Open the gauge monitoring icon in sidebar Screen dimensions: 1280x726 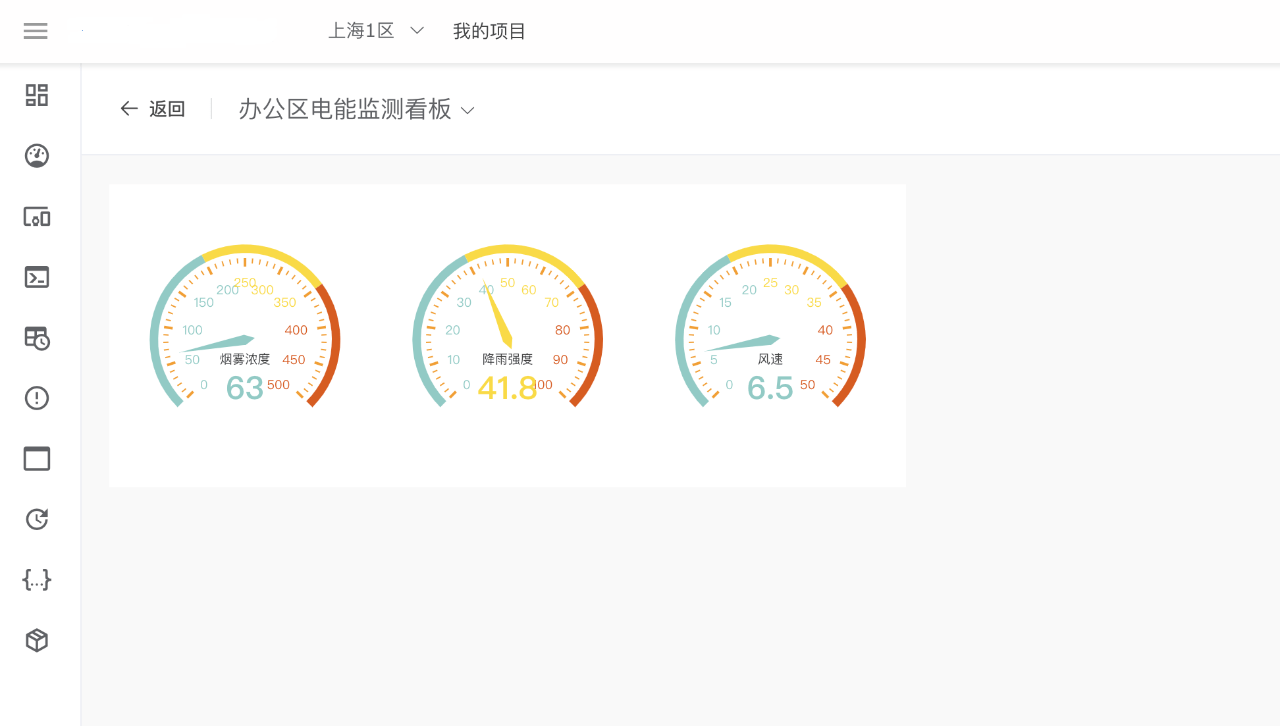(x=37, y=156)
